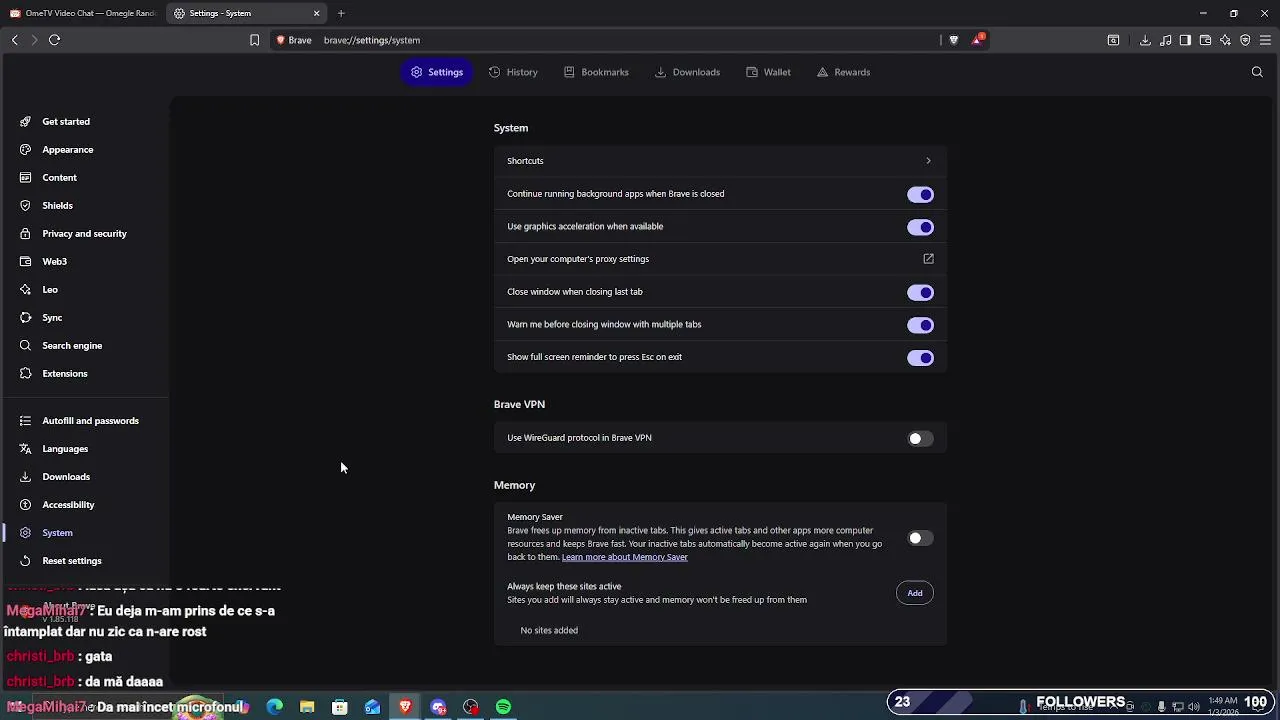Switch to the Rewards tab

coord(843,72)
